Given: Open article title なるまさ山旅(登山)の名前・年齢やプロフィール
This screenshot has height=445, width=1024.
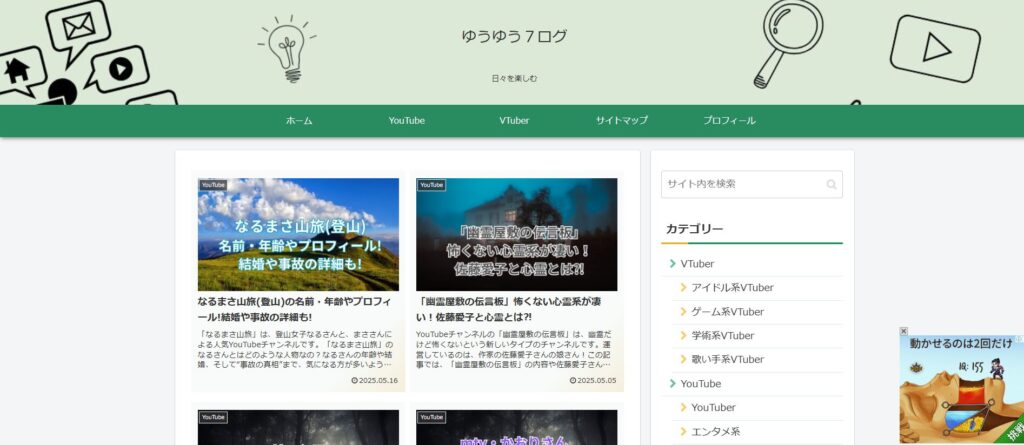Looking at the screenshot, I should [x=295, y=309].
